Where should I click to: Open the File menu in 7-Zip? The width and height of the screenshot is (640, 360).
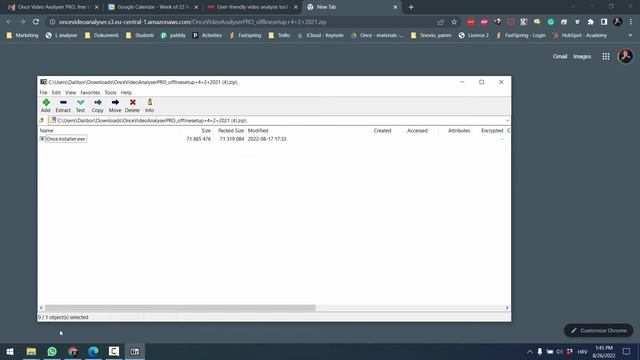(43, 93)
